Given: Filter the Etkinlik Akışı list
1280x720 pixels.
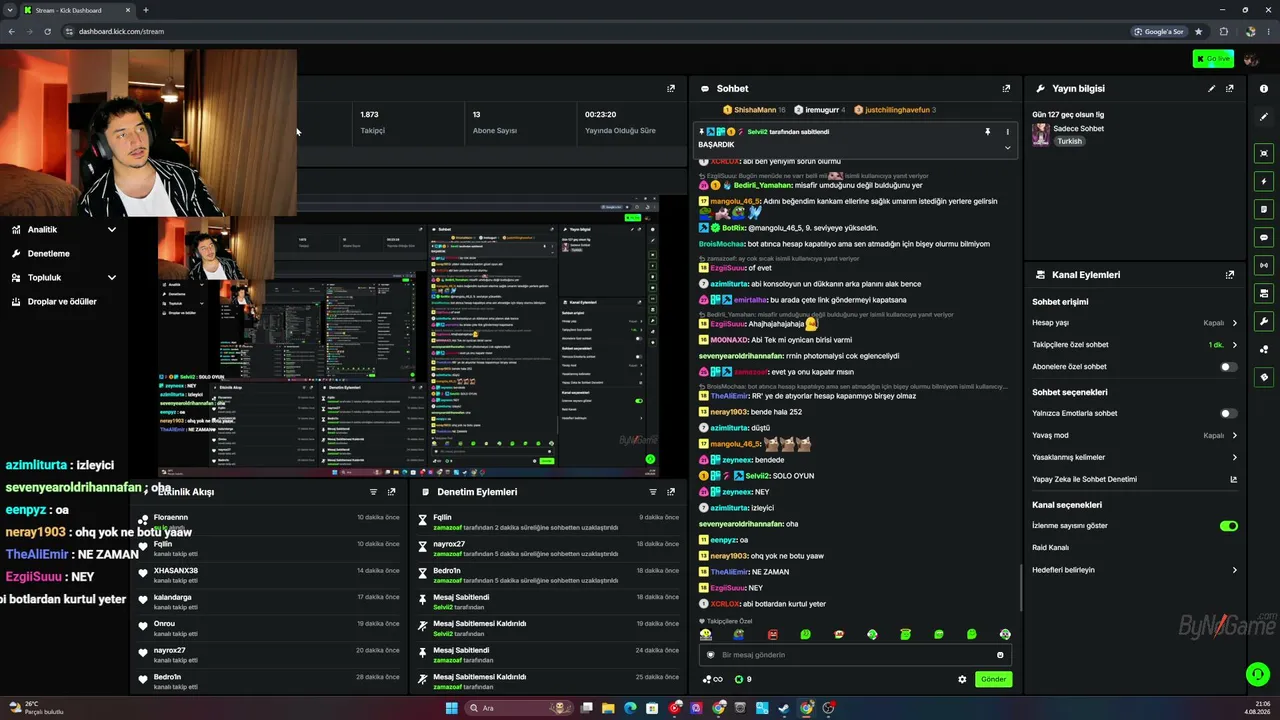Looking at the screenshot, I should tap(373, 492).
